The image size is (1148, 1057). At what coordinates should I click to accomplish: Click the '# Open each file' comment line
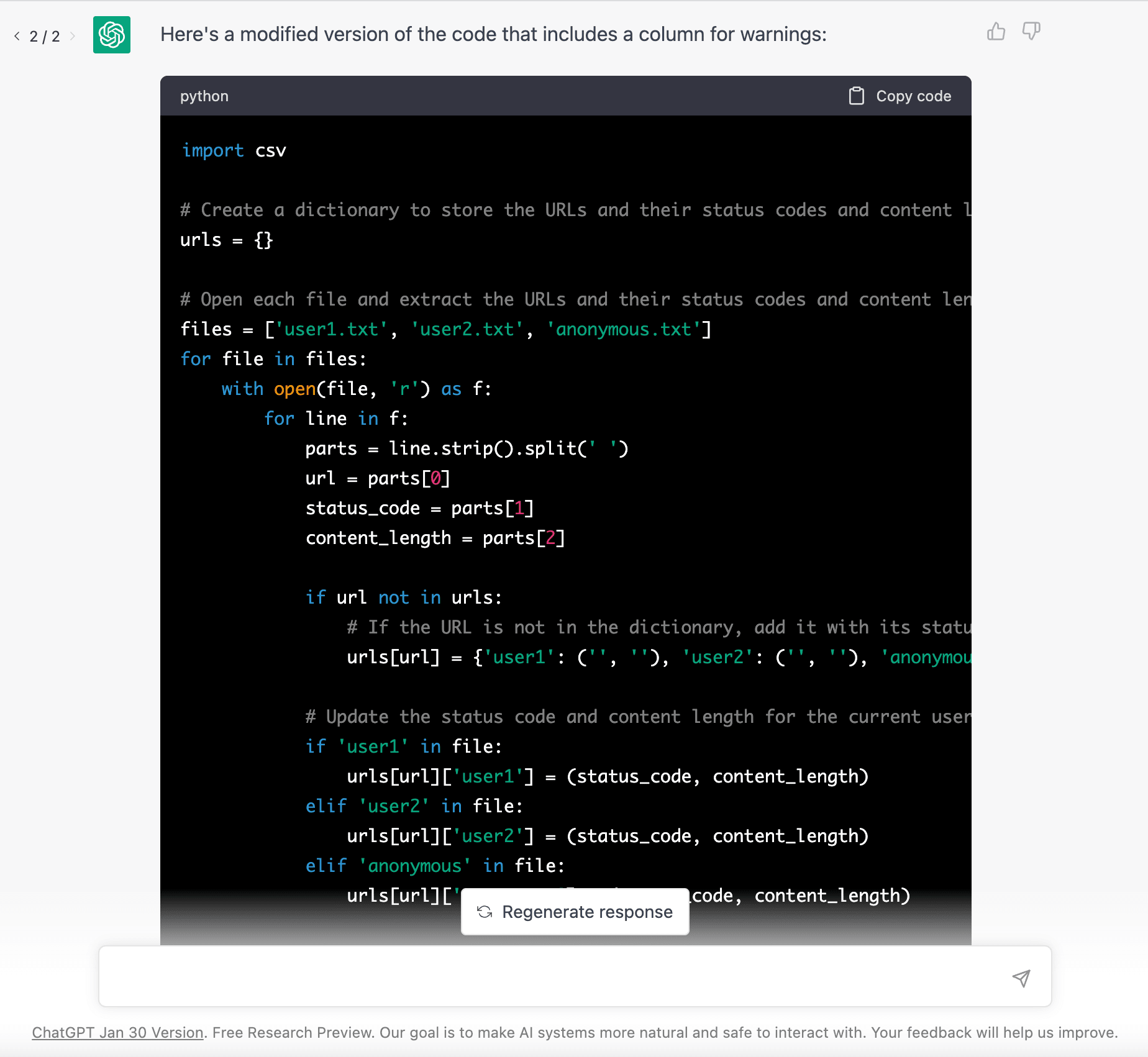(576, 300)
